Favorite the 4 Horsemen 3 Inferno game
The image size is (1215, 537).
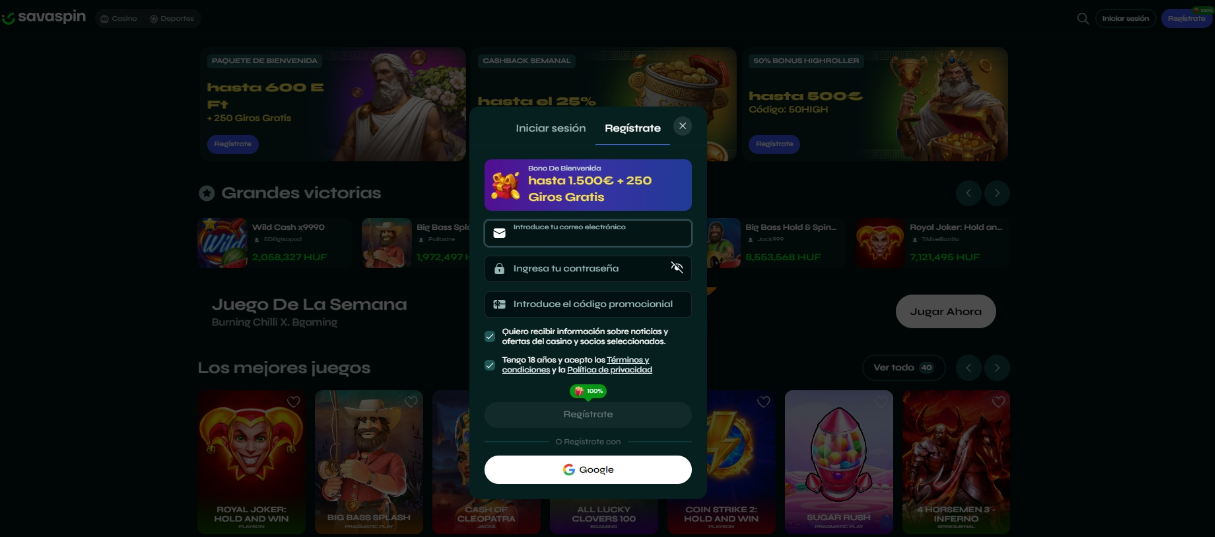(998, 402)
